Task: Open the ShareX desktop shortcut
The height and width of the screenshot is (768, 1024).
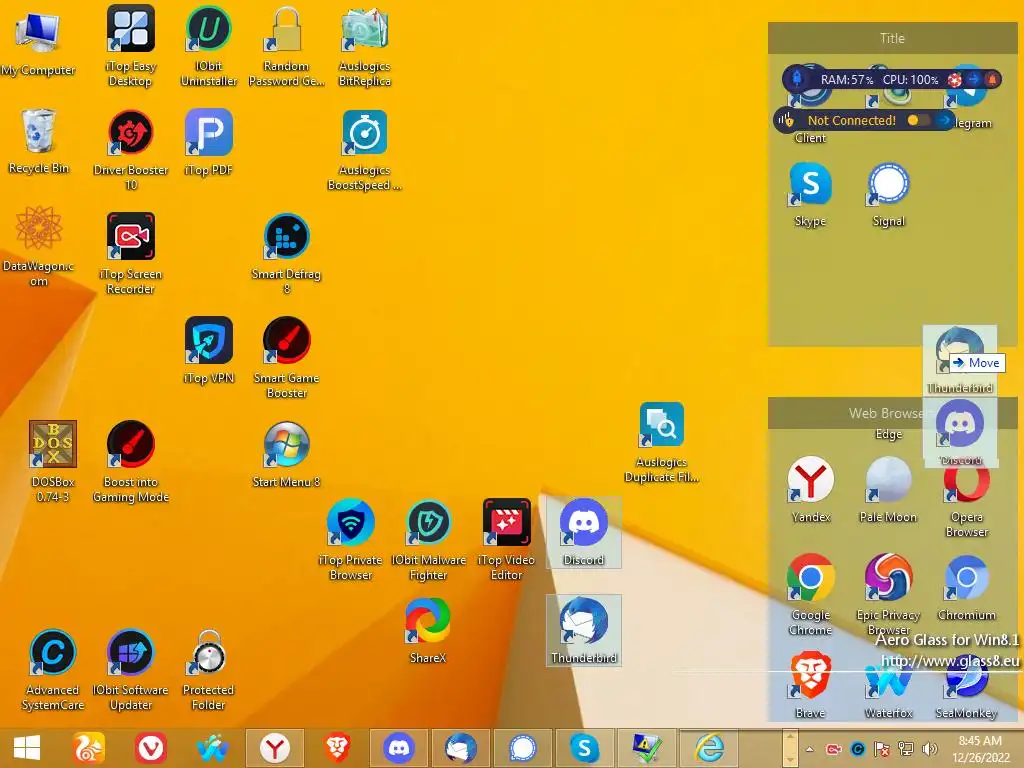Action: 428,630
